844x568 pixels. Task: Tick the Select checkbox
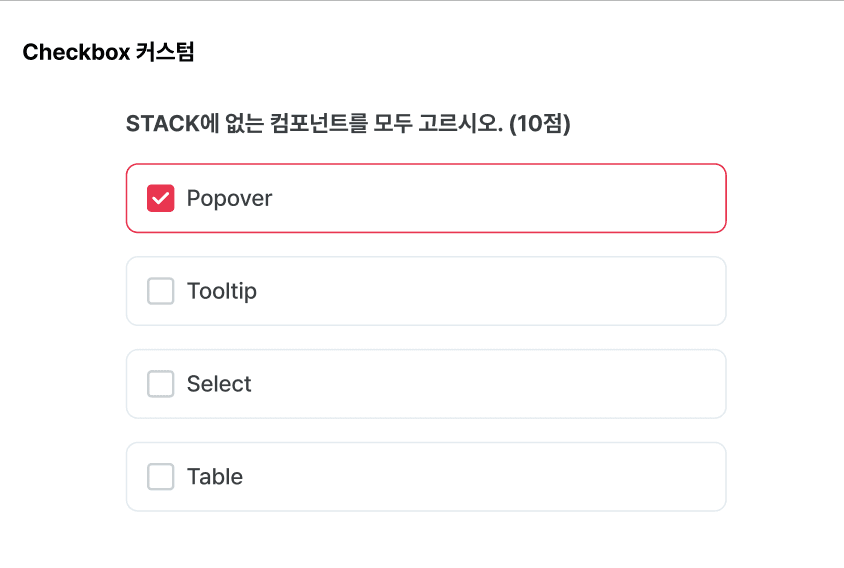160,384
